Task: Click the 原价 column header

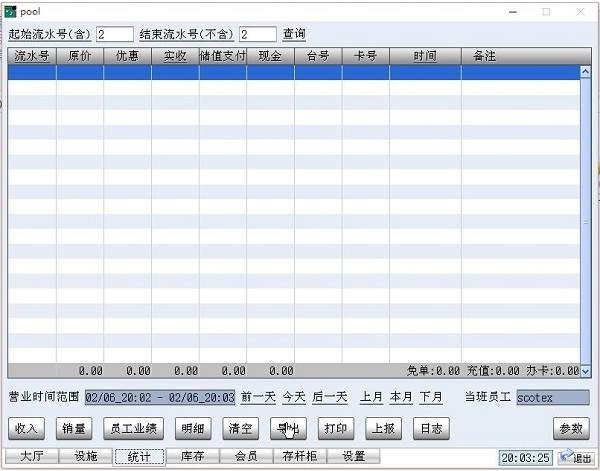Action: (80, 56)
